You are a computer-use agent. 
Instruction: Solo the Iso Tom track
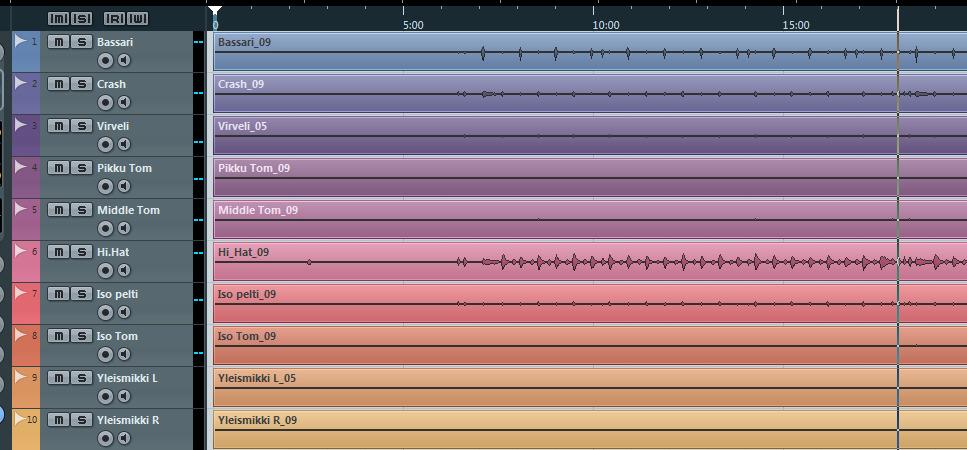point(81,336)
